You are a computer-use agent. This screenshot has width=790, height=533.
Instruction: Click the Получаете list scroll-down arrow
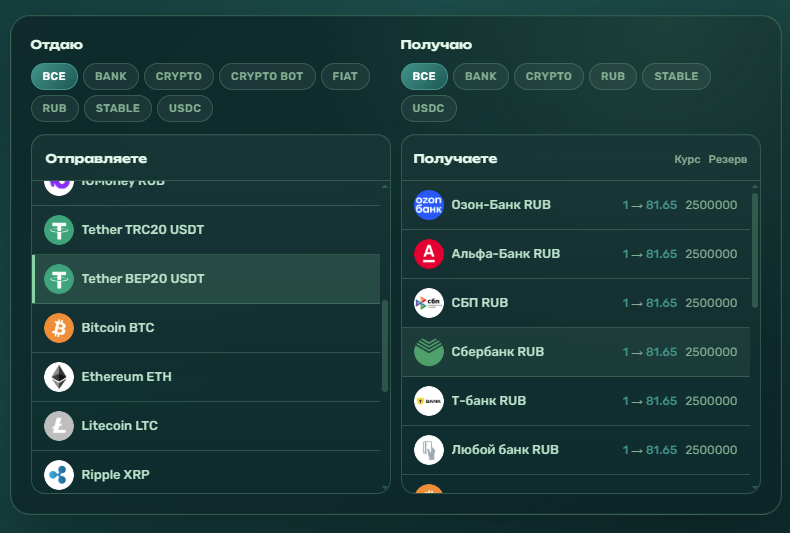point(755,488)
